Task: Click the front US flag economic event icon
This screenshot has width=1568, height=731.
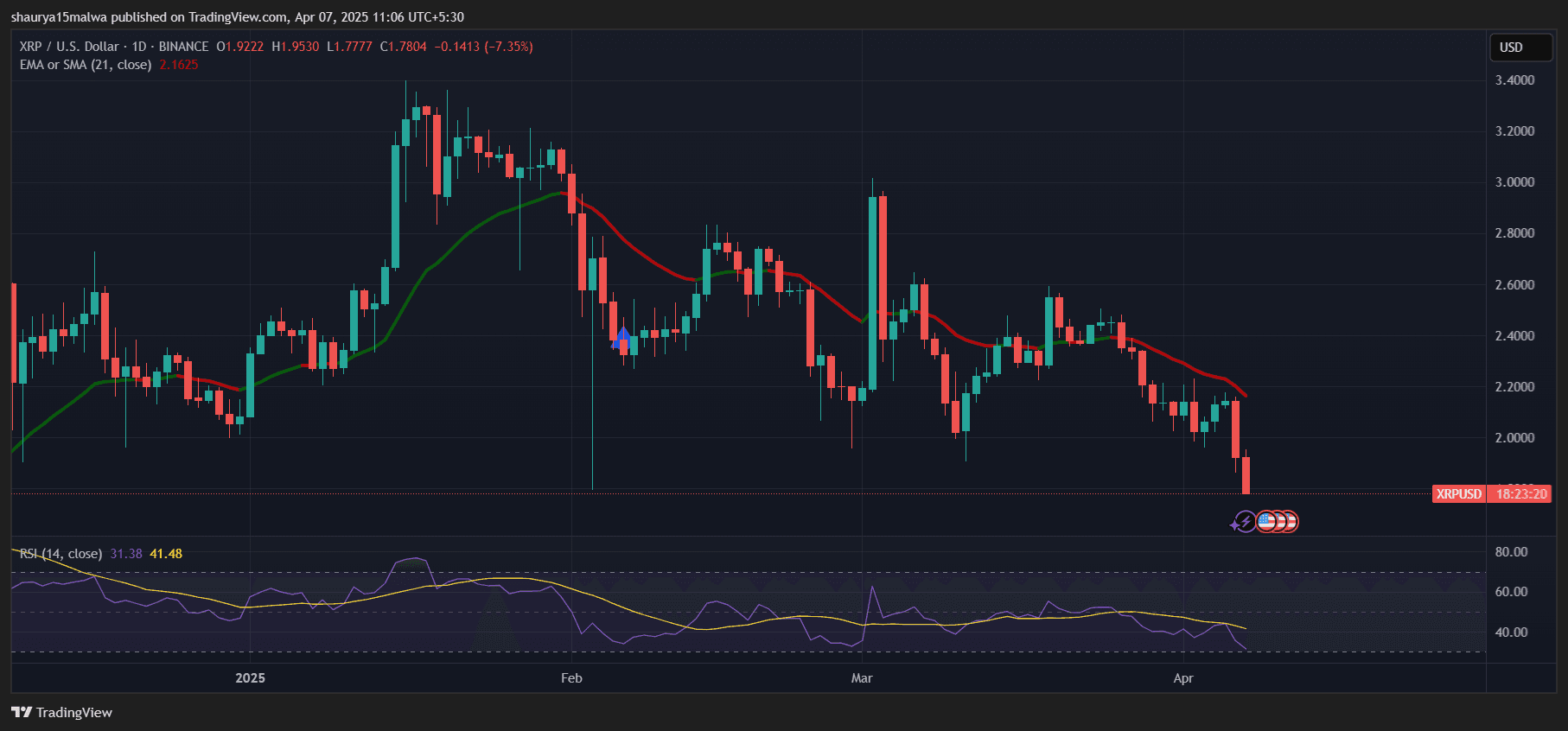Action: tap(1266, 522)
